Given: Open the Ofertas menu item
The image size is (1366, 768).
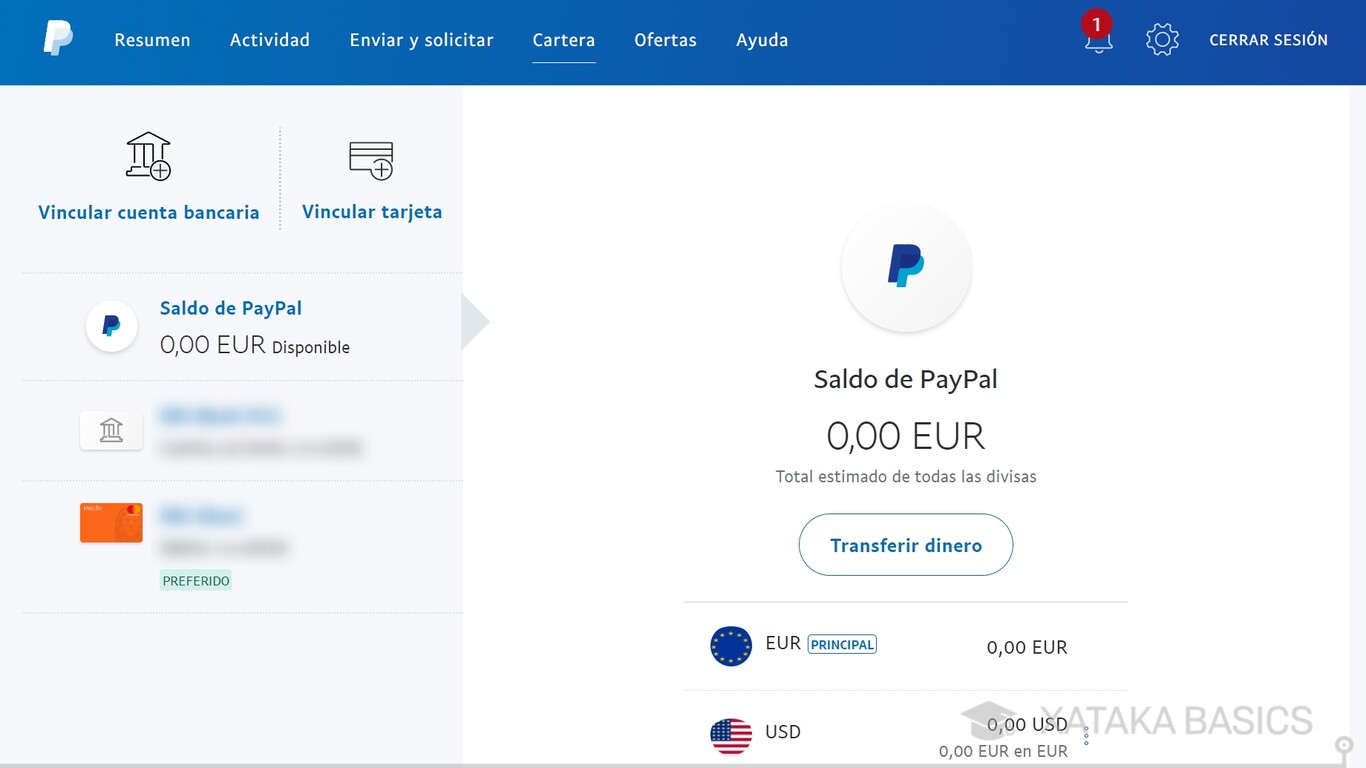Looking at the screenshot, I should [665, 40].
